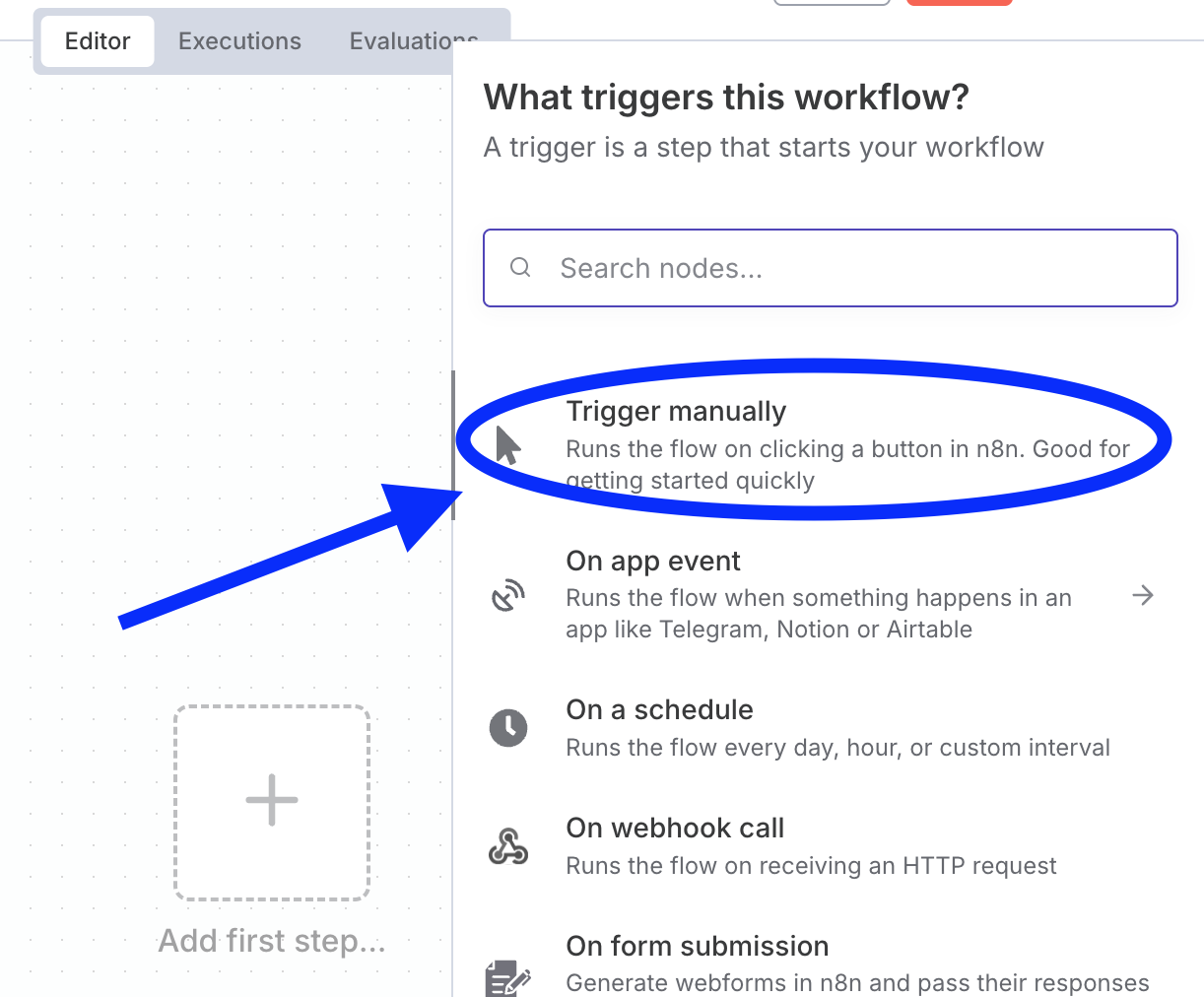Screen dimensions: 1204x997
Task: Click the clock icon for On a schedule
Action: click(508, 728)
